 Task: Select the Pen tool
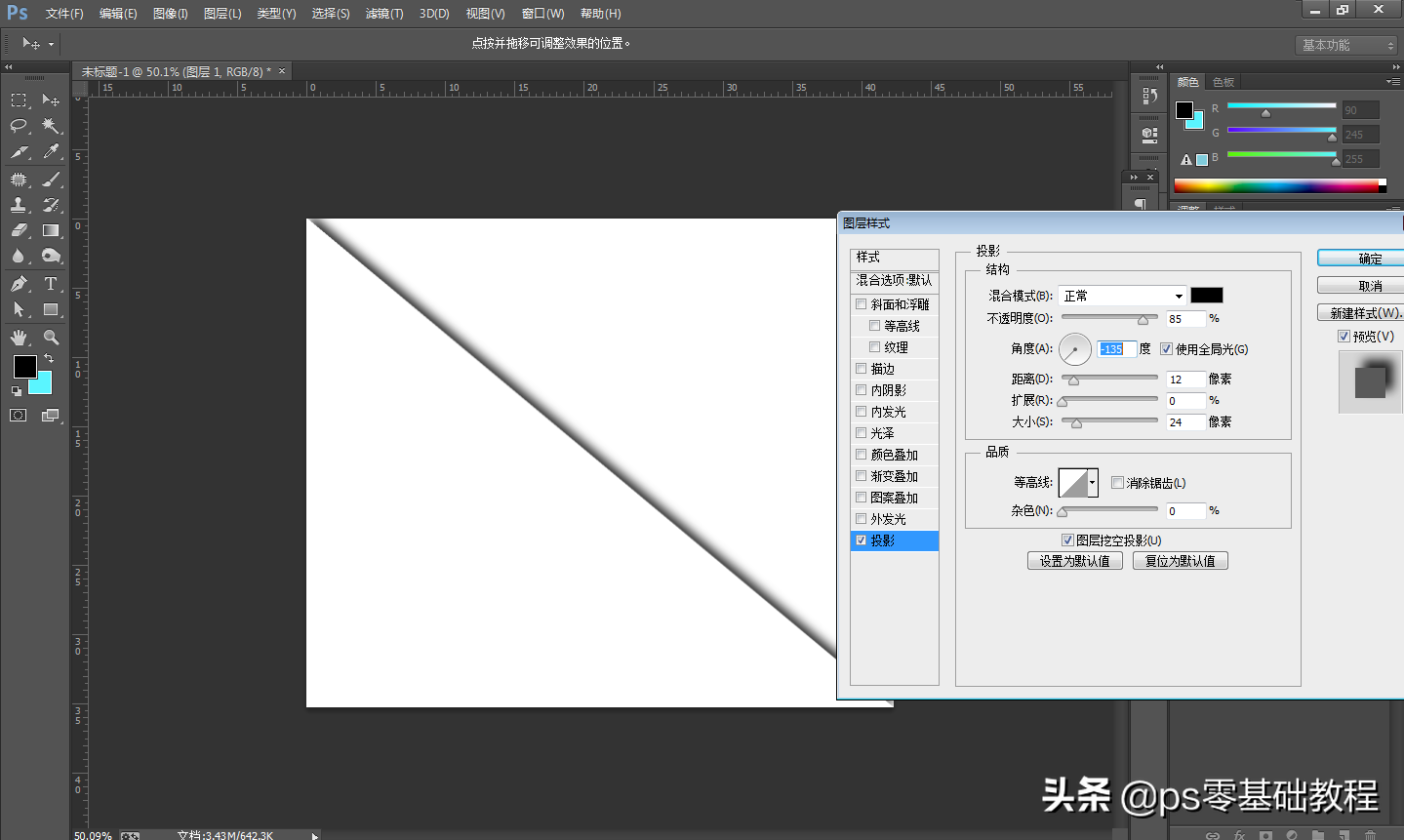tap(18, 284)
